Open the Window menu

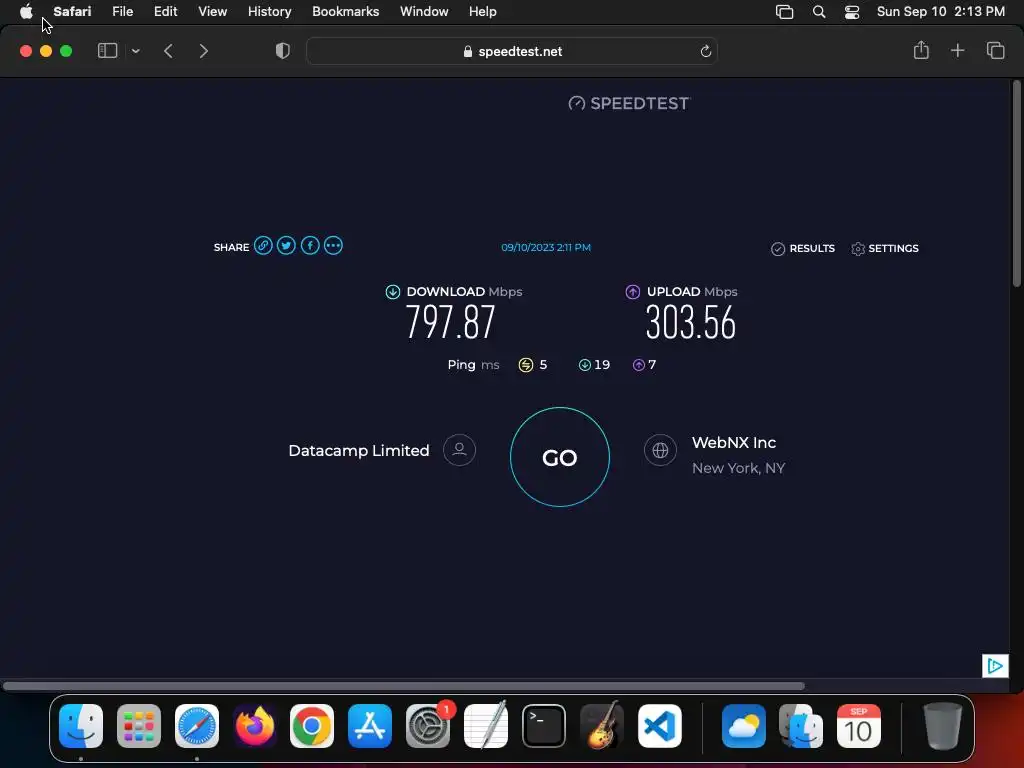point(424,11)
